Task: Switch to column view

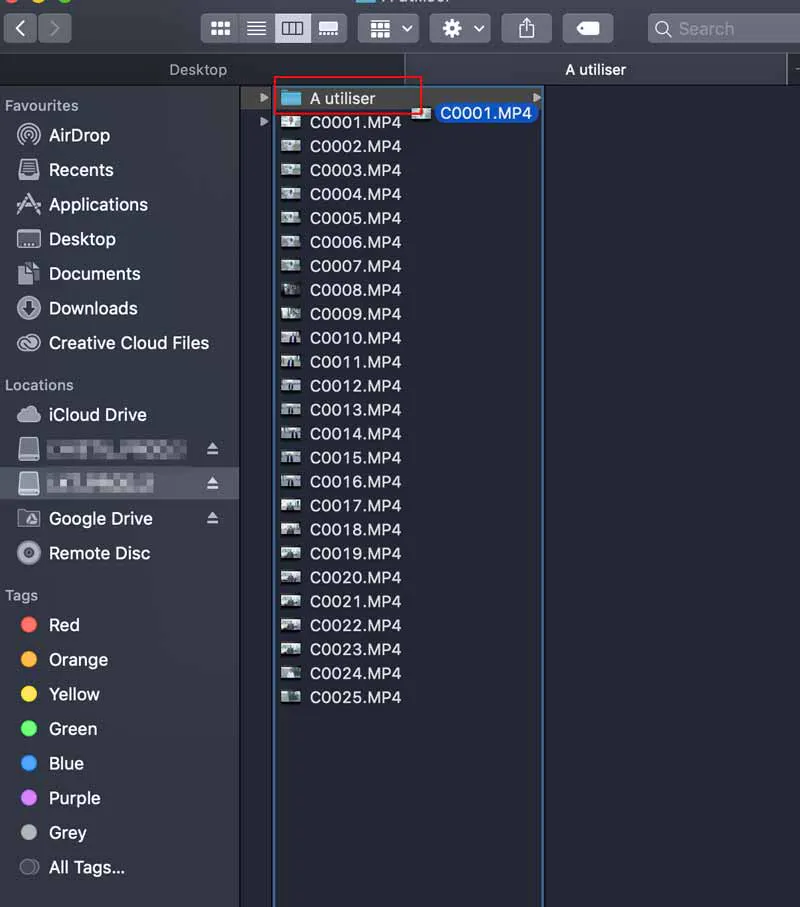Action: click(x=292, y=28)
